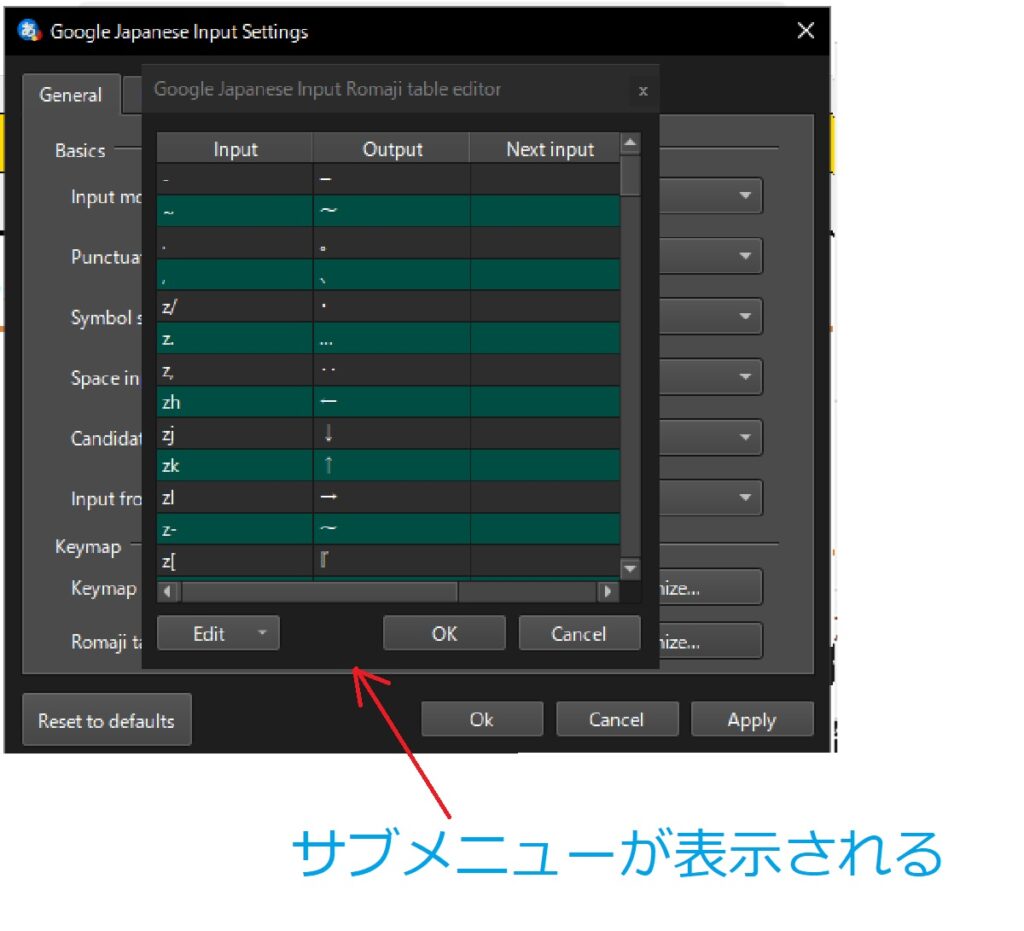Select the down arrow output for zj
Image resolution: width=1024 pixels, height=931 pixels.
pos(392,434)
